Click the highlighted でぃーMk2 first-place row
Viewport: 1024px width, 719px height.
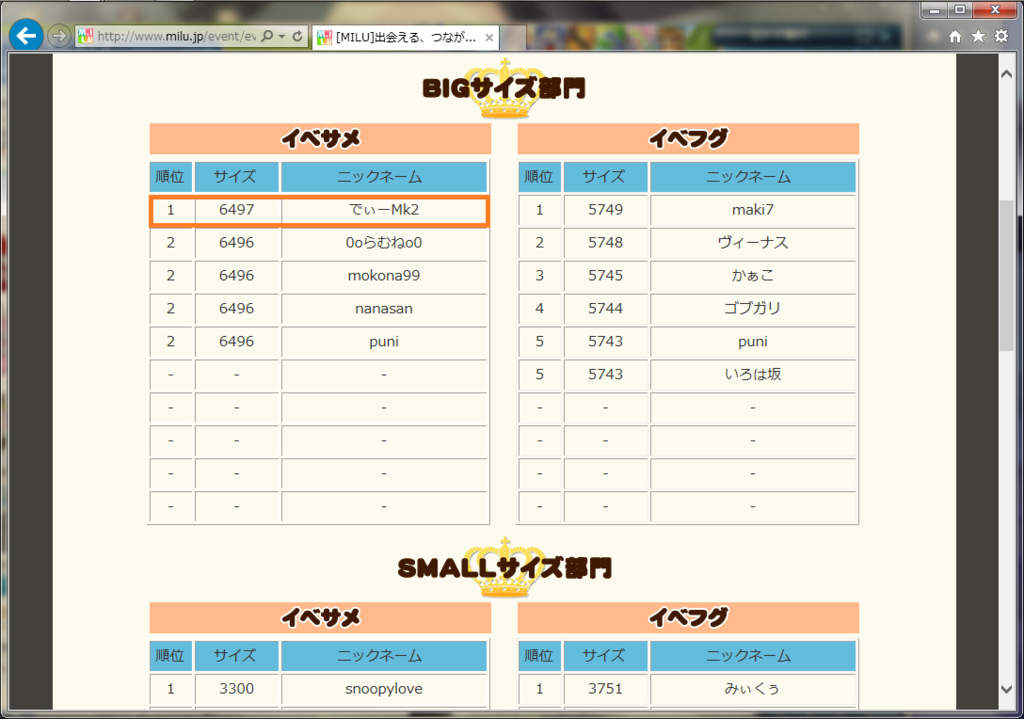(x=319, y=210)
